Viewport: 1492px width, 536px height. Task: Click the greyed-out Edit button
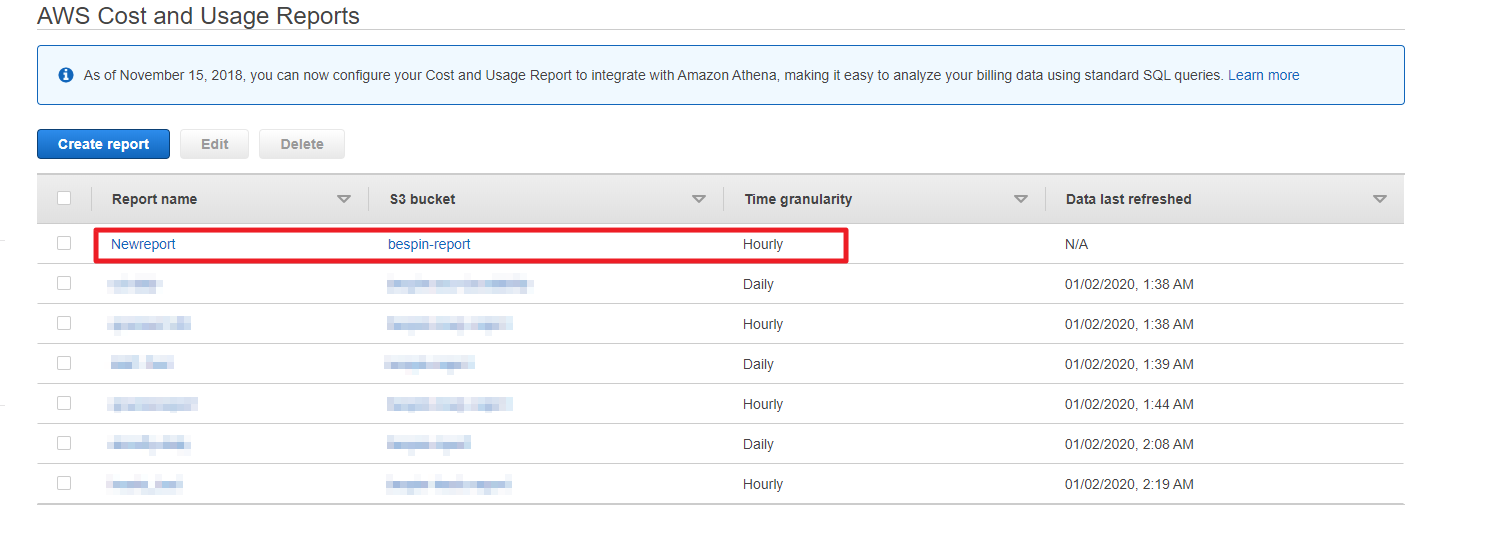point(215,144)
